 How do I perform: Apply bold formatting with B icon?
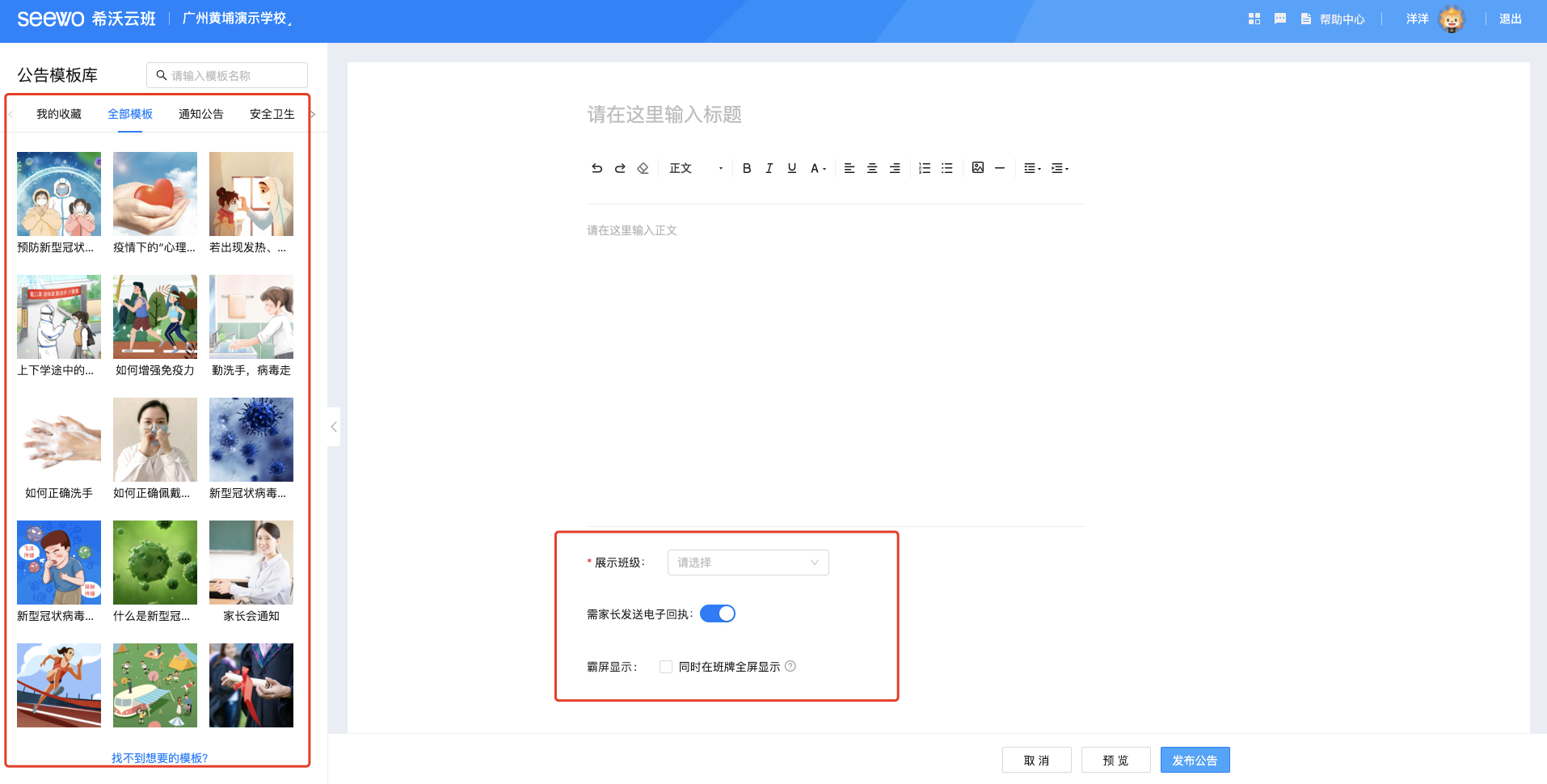(x=747, y=168)
